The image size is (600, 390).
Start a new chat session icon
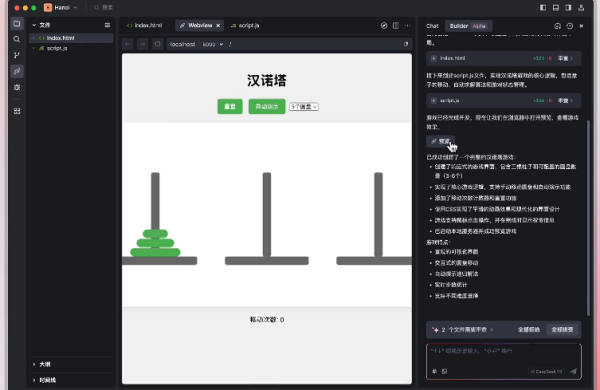[x=558, y=26]
